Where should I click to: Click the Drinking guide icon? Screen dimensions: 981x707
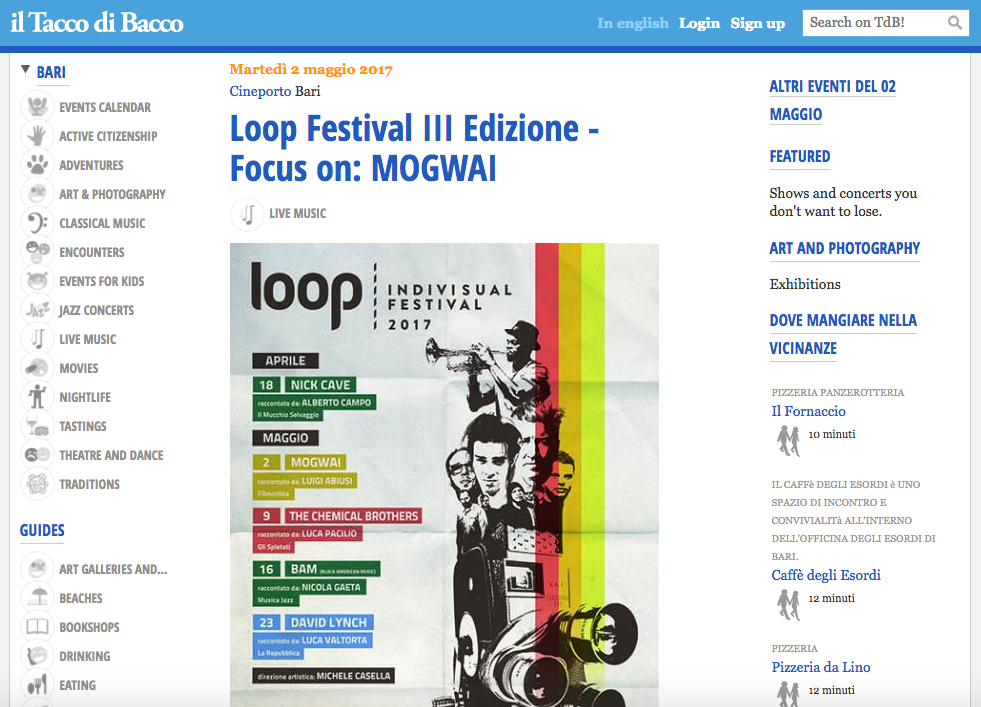38,655
